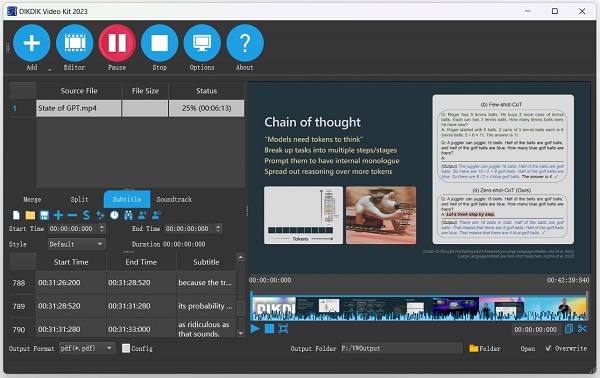Click the subtitle table's Subtitle column header
This screenshot has height=378, width=600.
pos(206,262)
